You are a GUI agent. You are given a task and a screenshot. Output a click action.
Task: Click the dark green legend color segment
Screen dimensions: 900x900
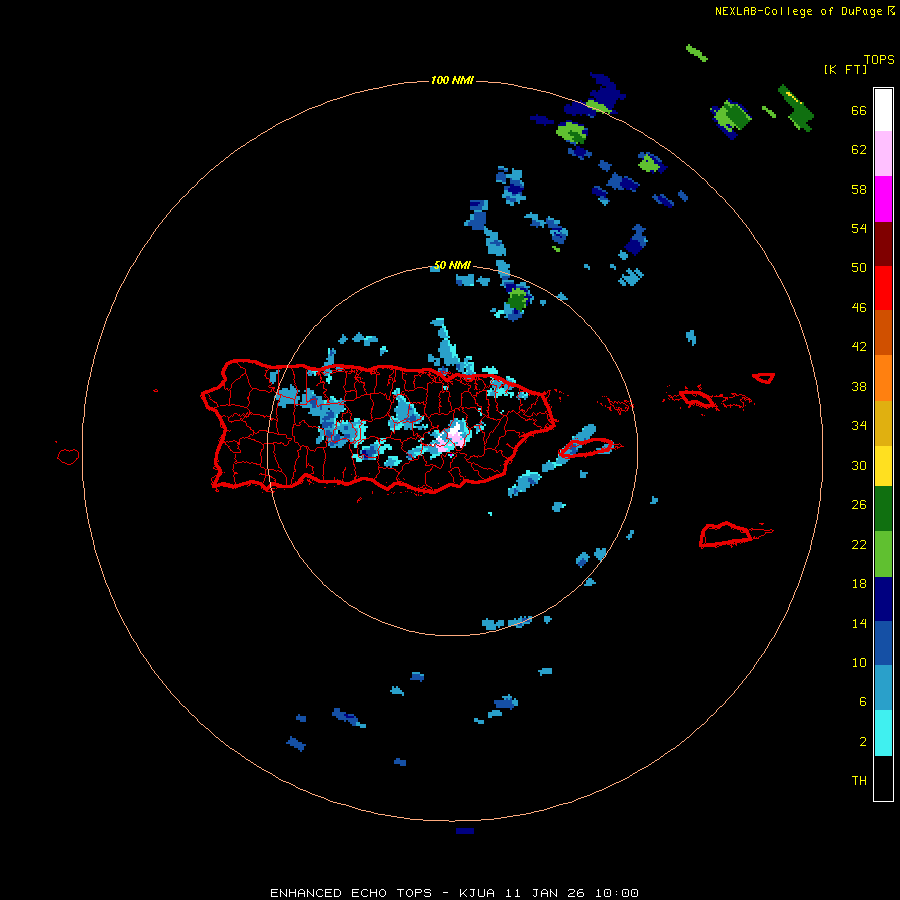click(883, 509)
